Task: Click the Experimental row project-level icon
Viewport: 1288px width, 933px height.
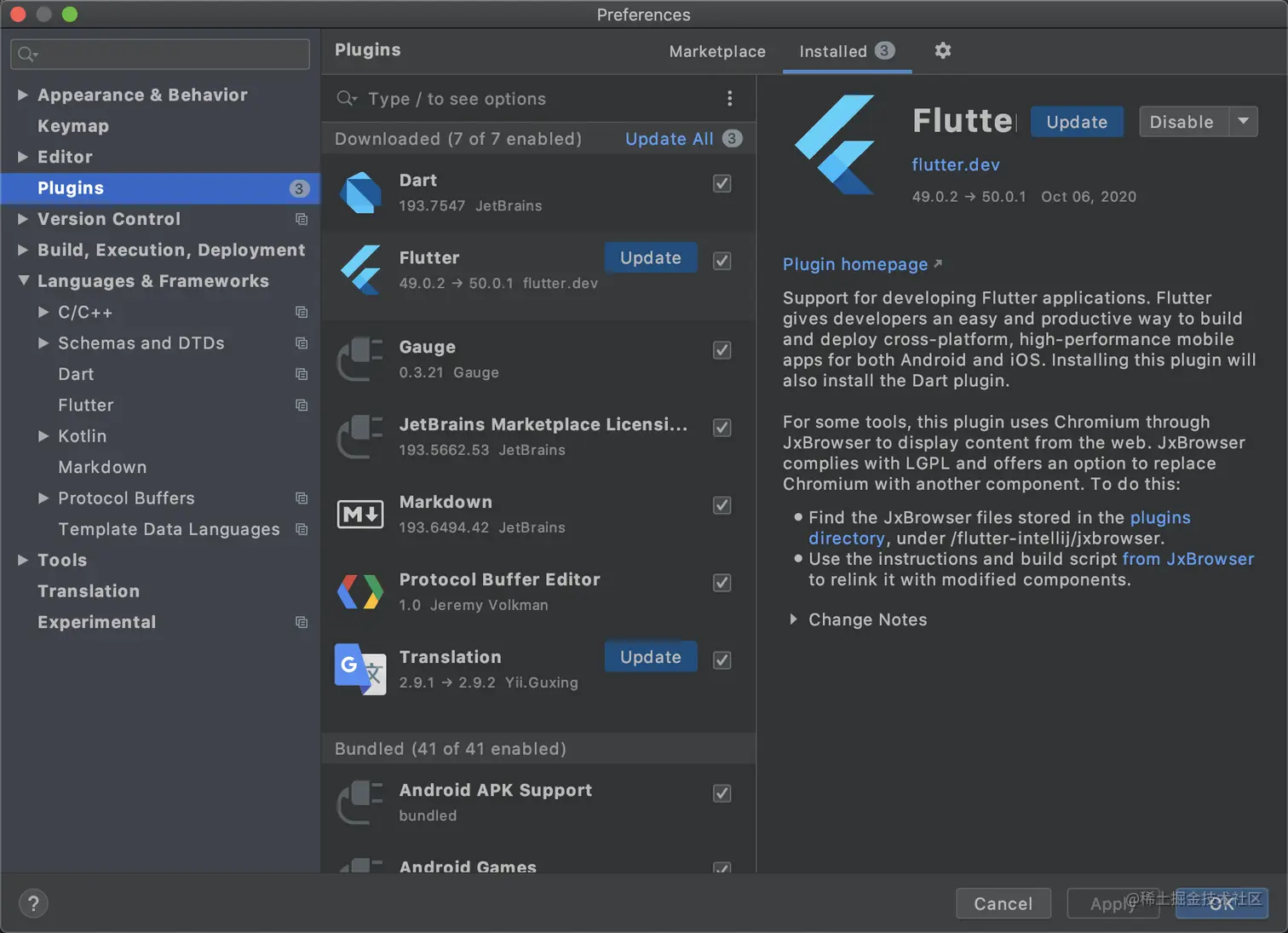Action: (301, 622)
